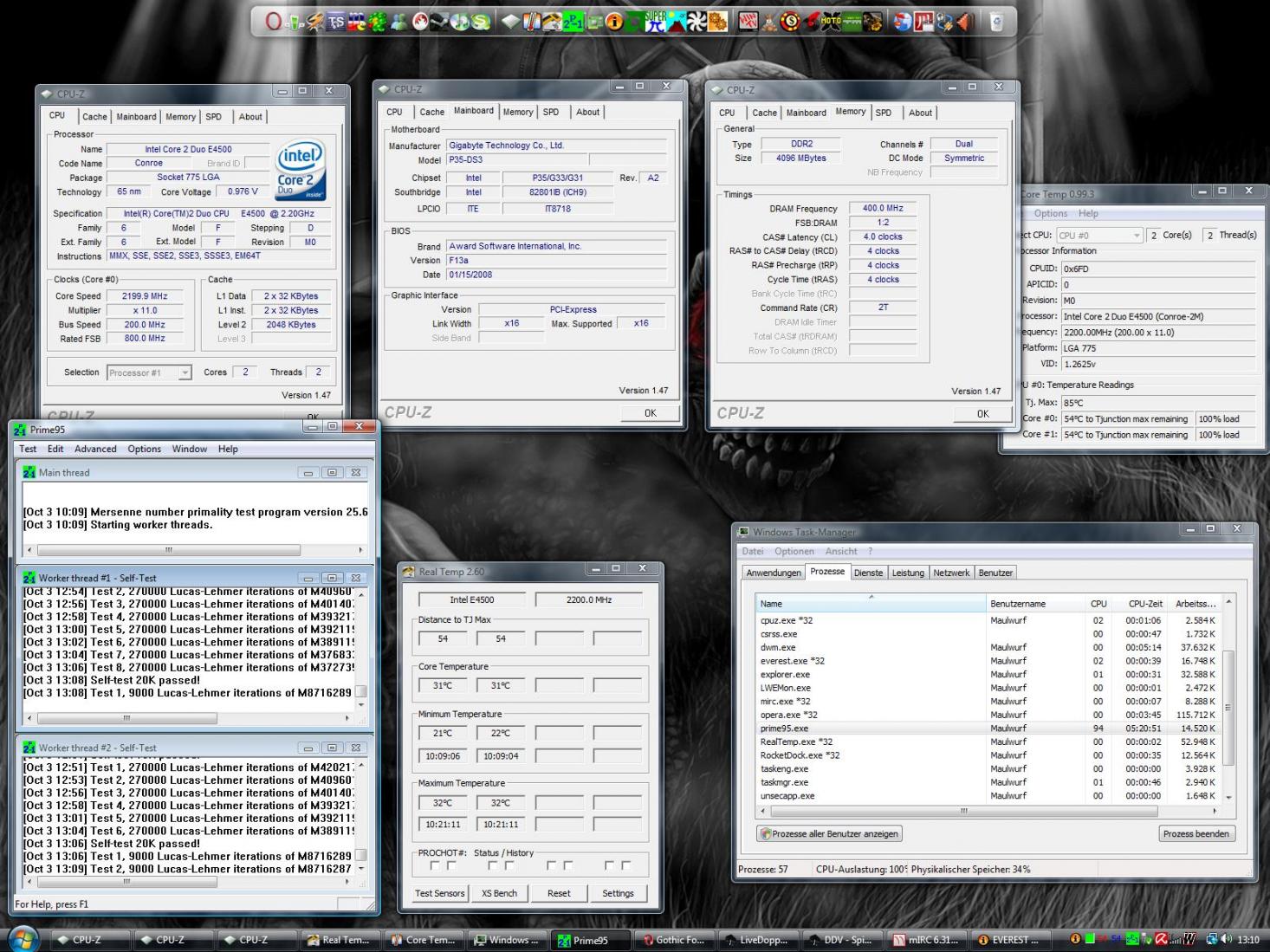Launch the green 2P-1 Prime95 dock icon

573,22
